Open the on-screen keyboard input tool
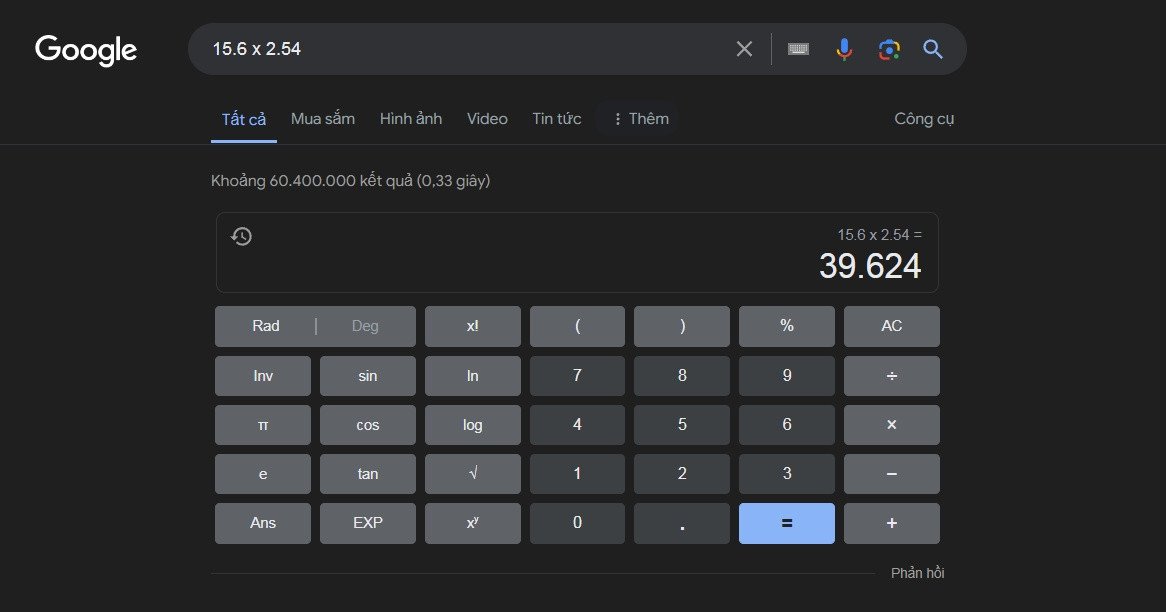The width and height of the screenshot is (1166, 612). point(798,49)
